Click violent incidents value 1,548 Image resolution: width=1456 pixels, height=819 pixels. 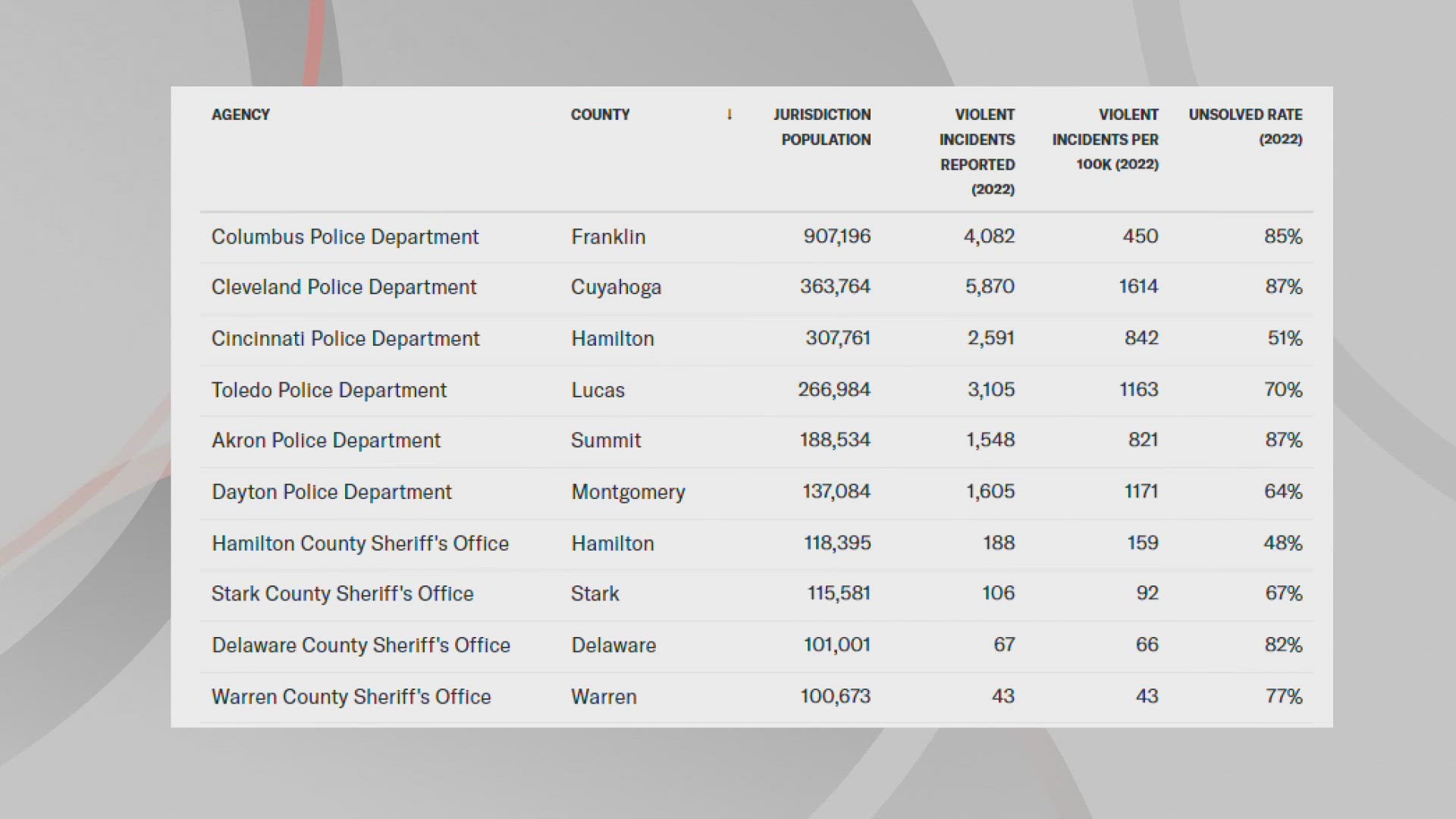[990, 440]
